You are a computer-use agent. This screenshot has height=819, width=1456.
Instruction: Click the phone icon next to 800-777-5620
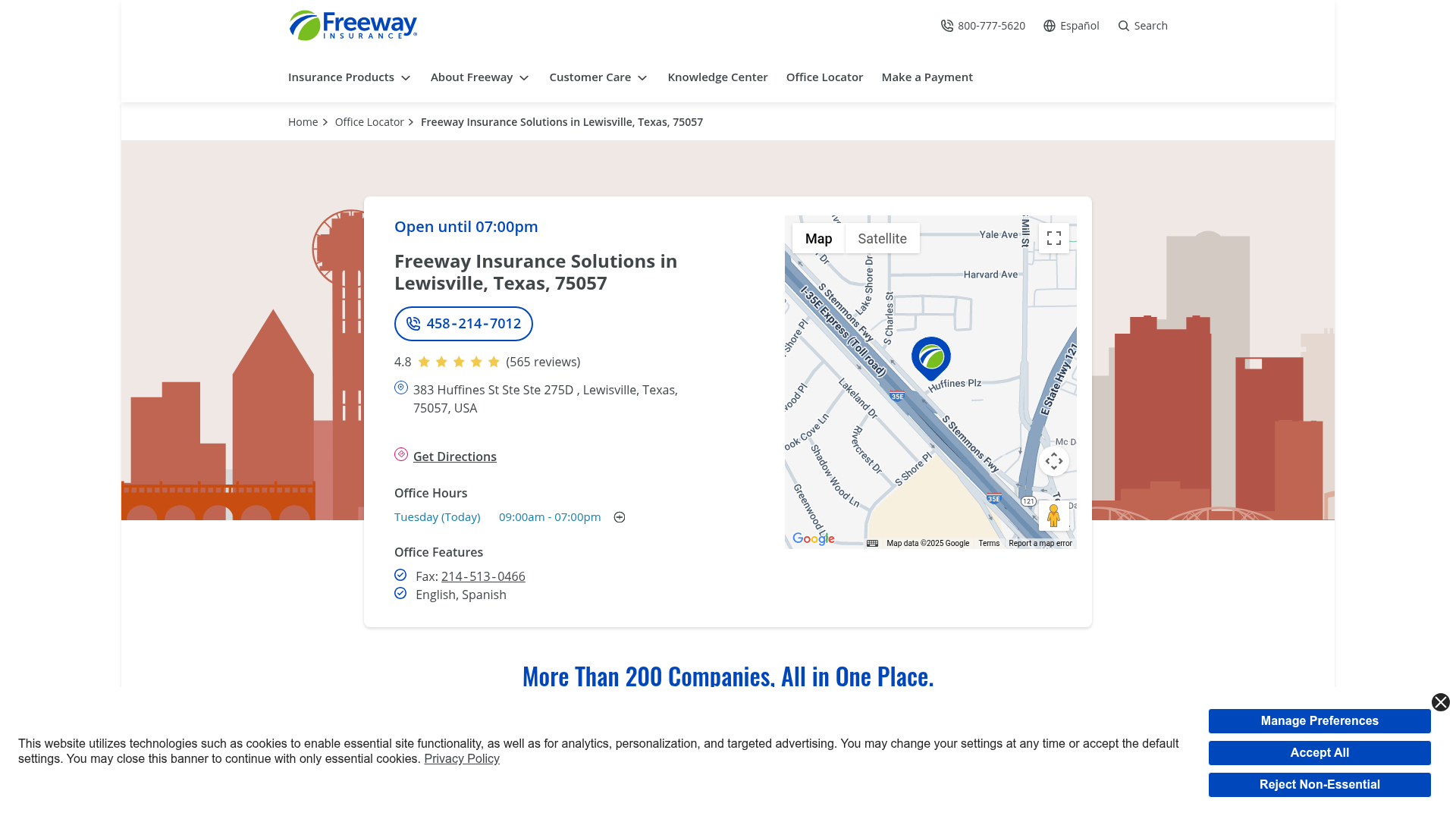[x=947, y=25]
